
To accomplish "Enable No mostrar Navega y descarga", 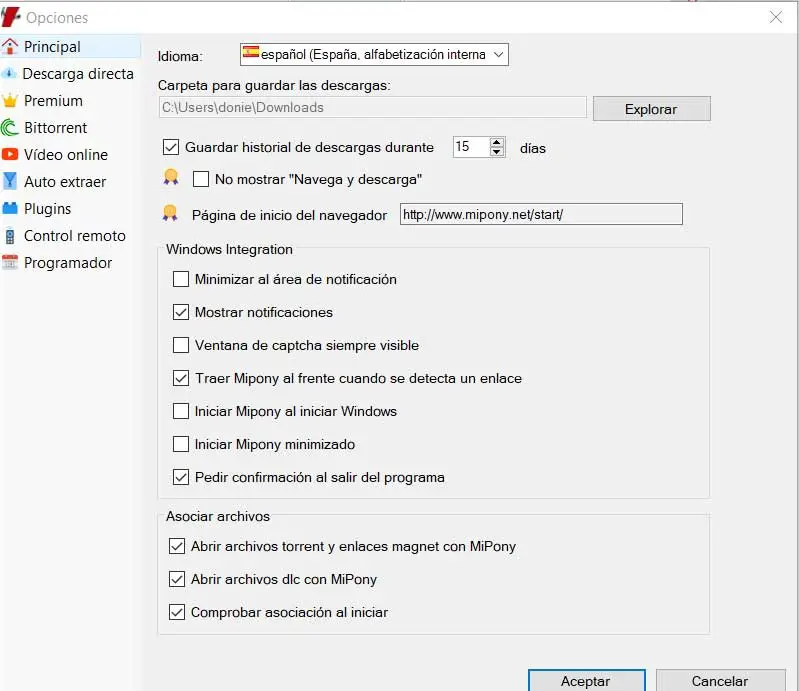I will coord(201,179).
